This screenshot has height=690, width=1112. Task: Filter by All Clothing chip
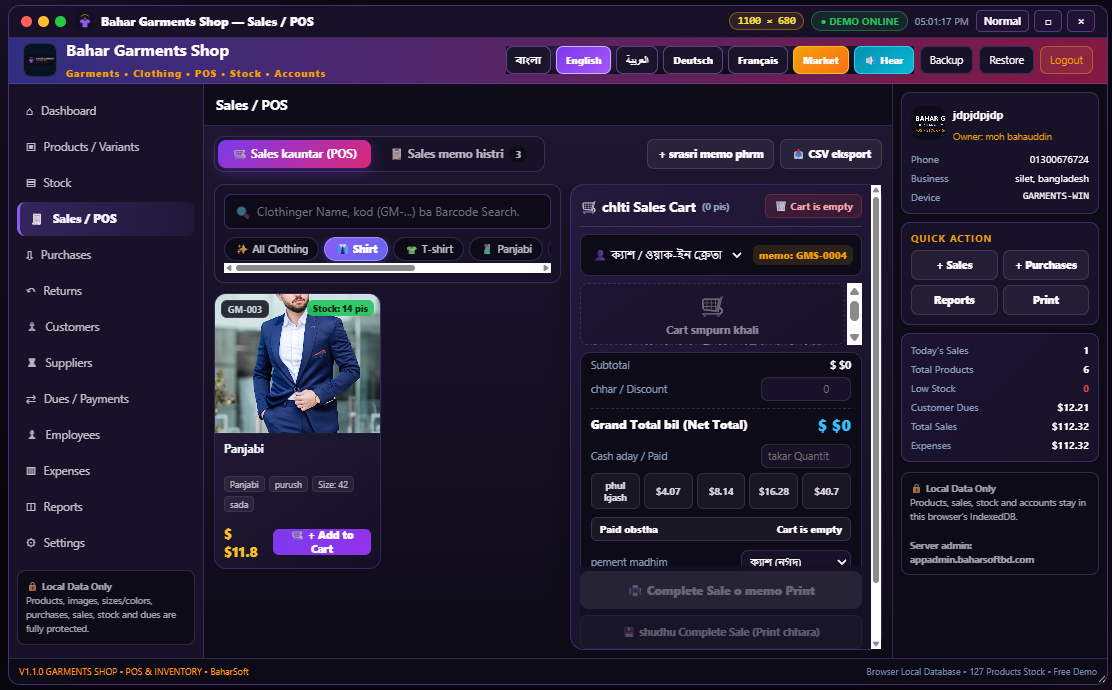click(272, 249)
